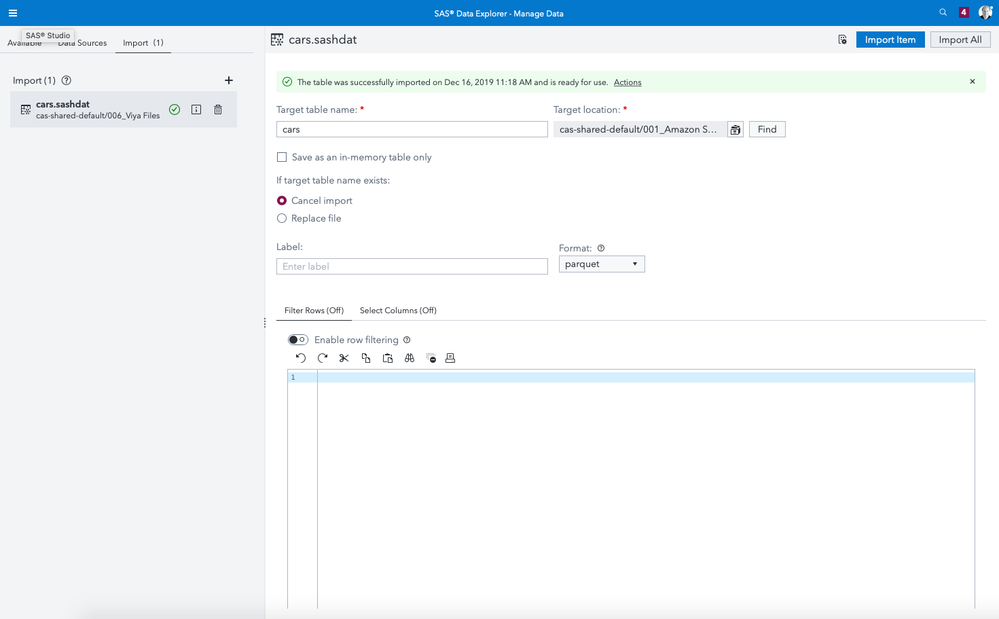Select the 'Replace file' radio button
The image size is (999, 619).
click(282, 218)
